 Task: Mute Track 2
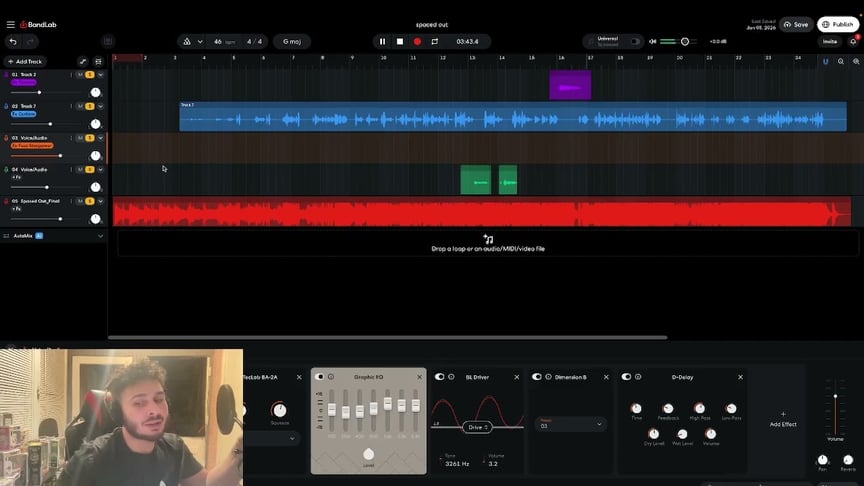tap(80, 74)
